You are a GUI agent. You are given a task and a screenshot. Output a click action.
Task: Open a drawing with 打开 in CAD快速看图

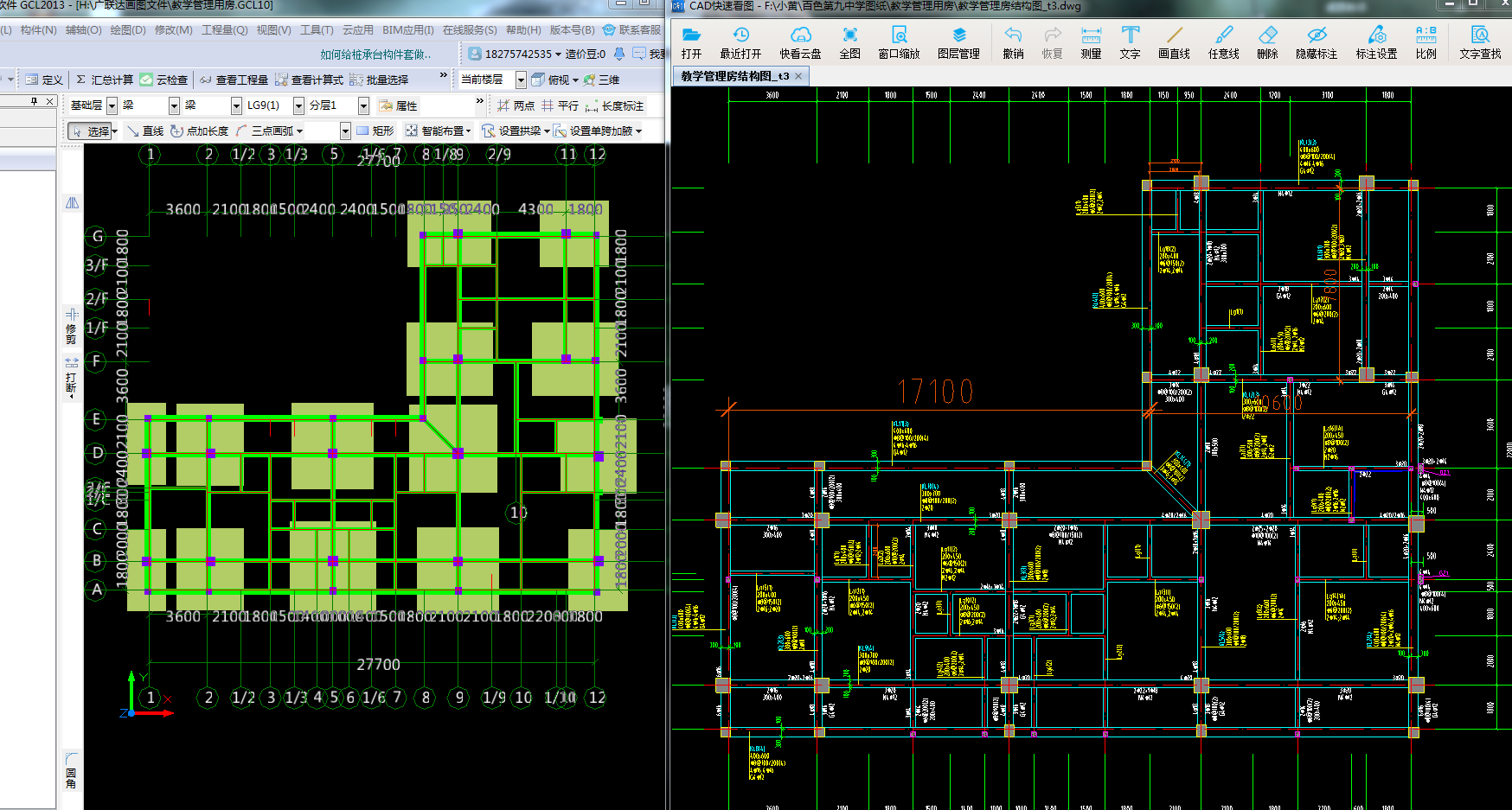click(x=691, y=42)
